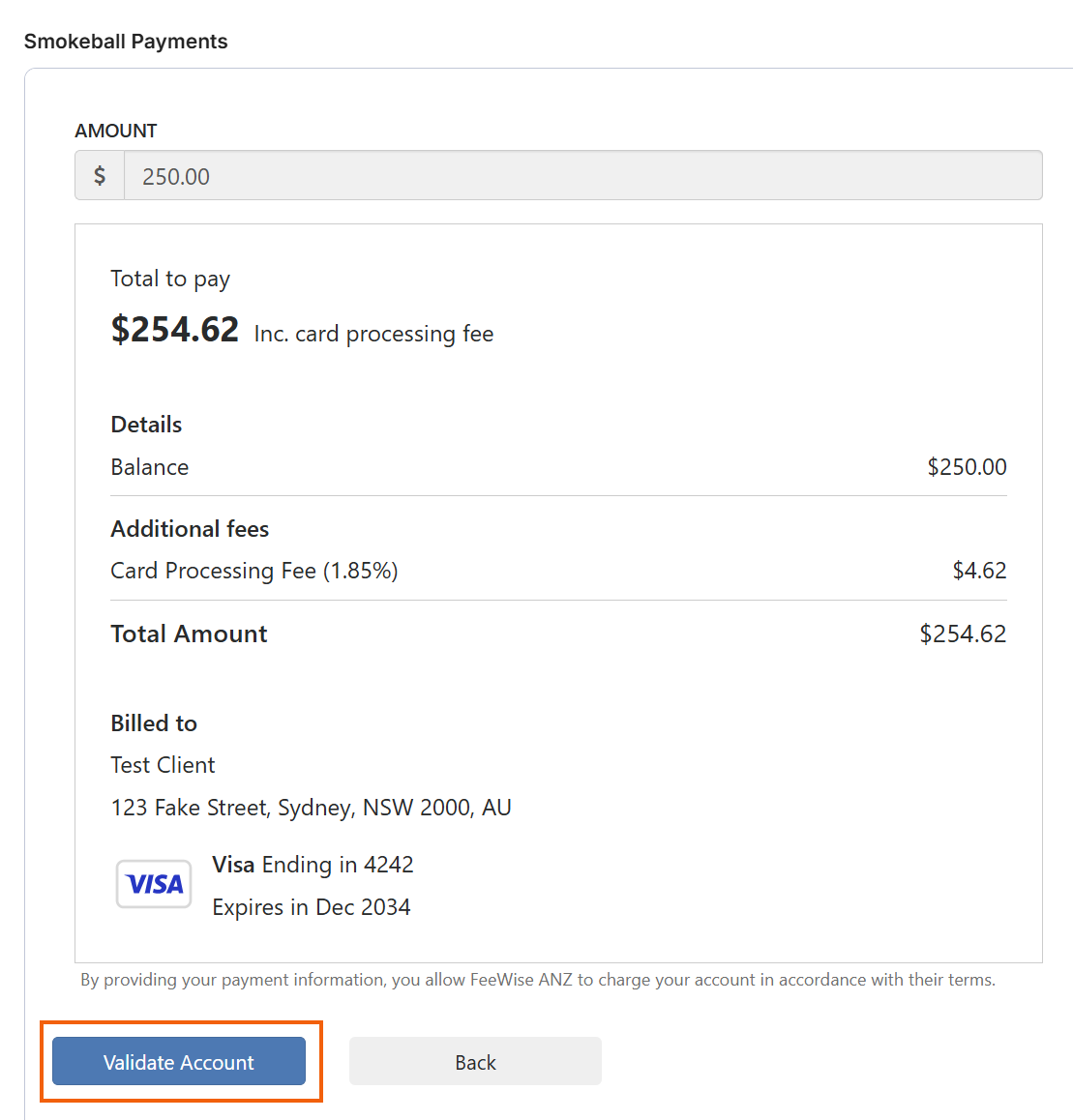The image size is (1073, 1120).
Task: Click the 'Inc. card processing fee' note
Action: [373, 334]
